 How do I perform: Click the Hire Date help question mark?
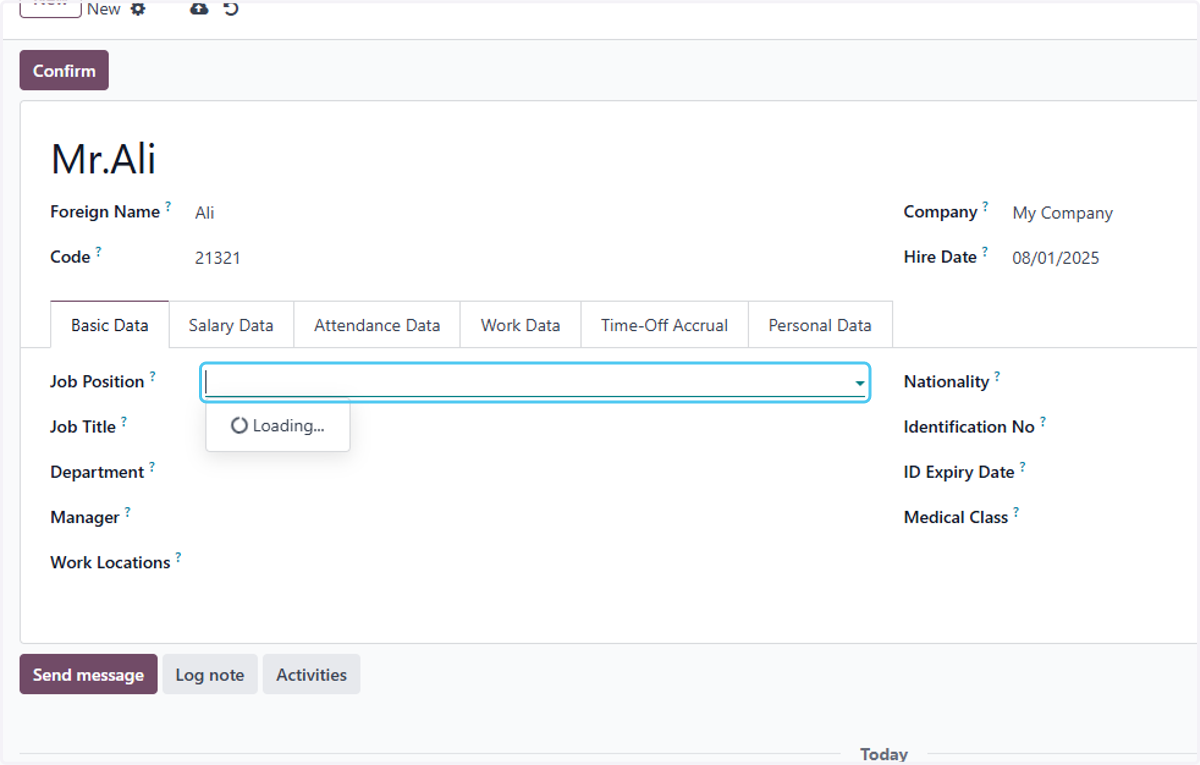(x=984, y=252)
